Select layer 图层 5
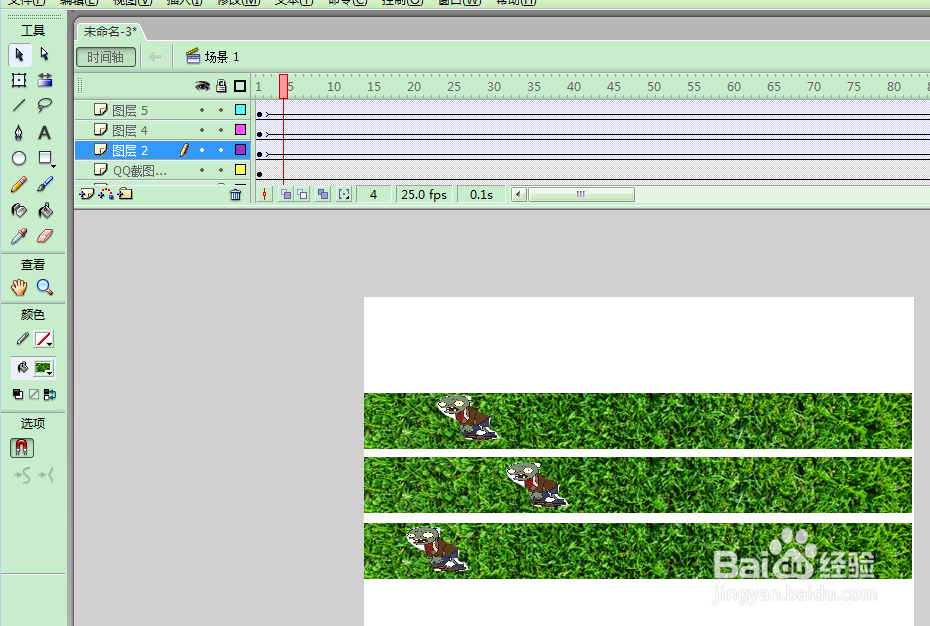Screen dimensions: 930x626 coord(130,110)
